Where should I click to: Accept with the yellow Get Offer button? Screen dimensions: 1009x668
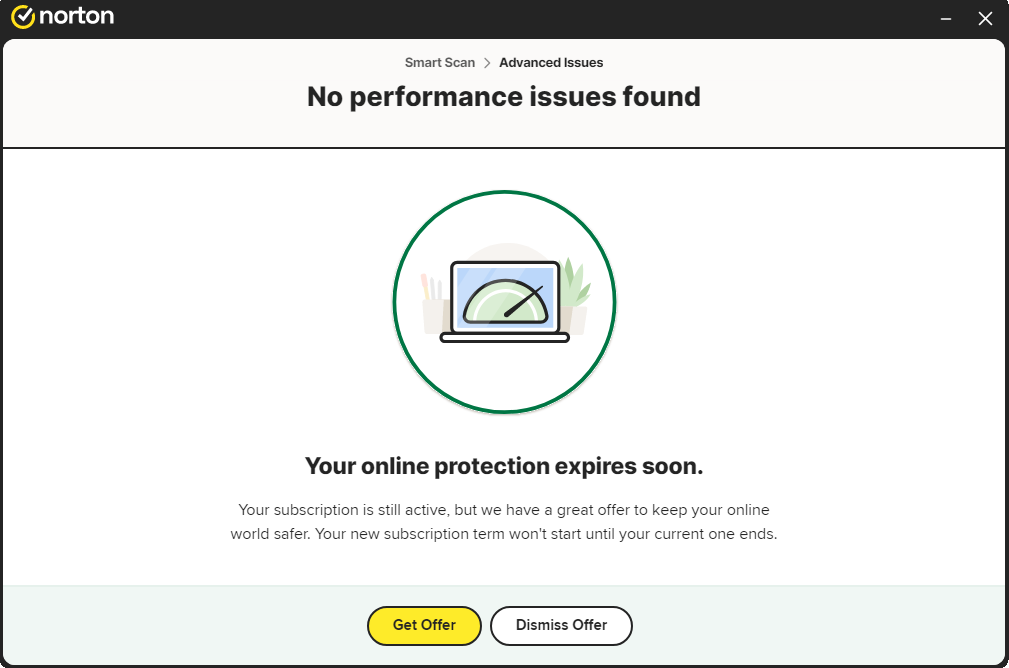424,626
